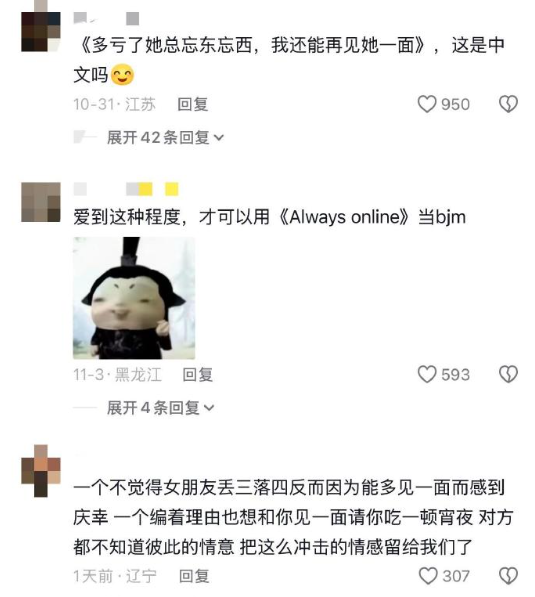Reply to the 10-31 Jiangsu comment
This screenshot has width=535, height=597.
tap(193, 104)
